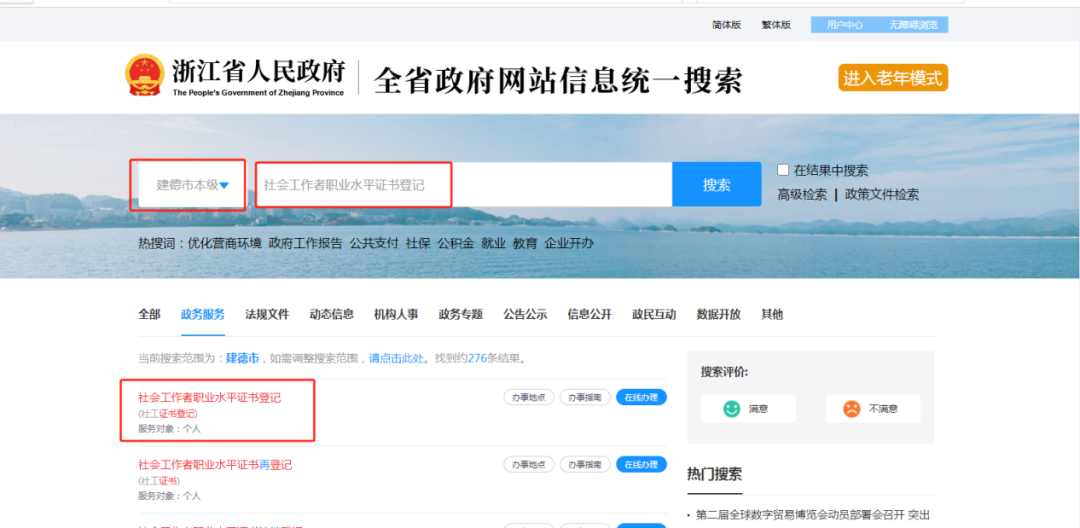Image resolution: width=1080 pixels, height=528 pixels.
Task: Click 办事指南 for the first result
Action: tap(585, 397)
